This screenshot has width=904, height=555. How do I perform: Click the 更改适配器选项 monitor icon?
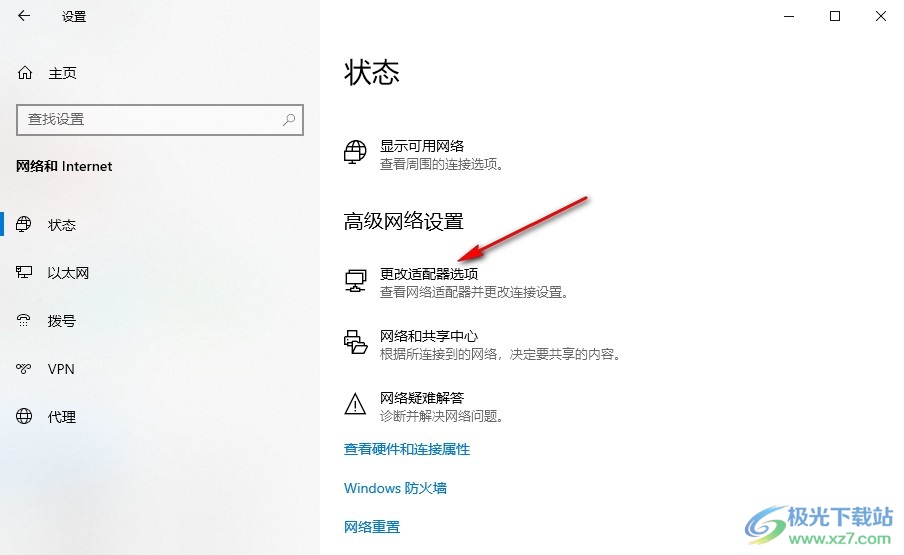click(x=355, y=281)
